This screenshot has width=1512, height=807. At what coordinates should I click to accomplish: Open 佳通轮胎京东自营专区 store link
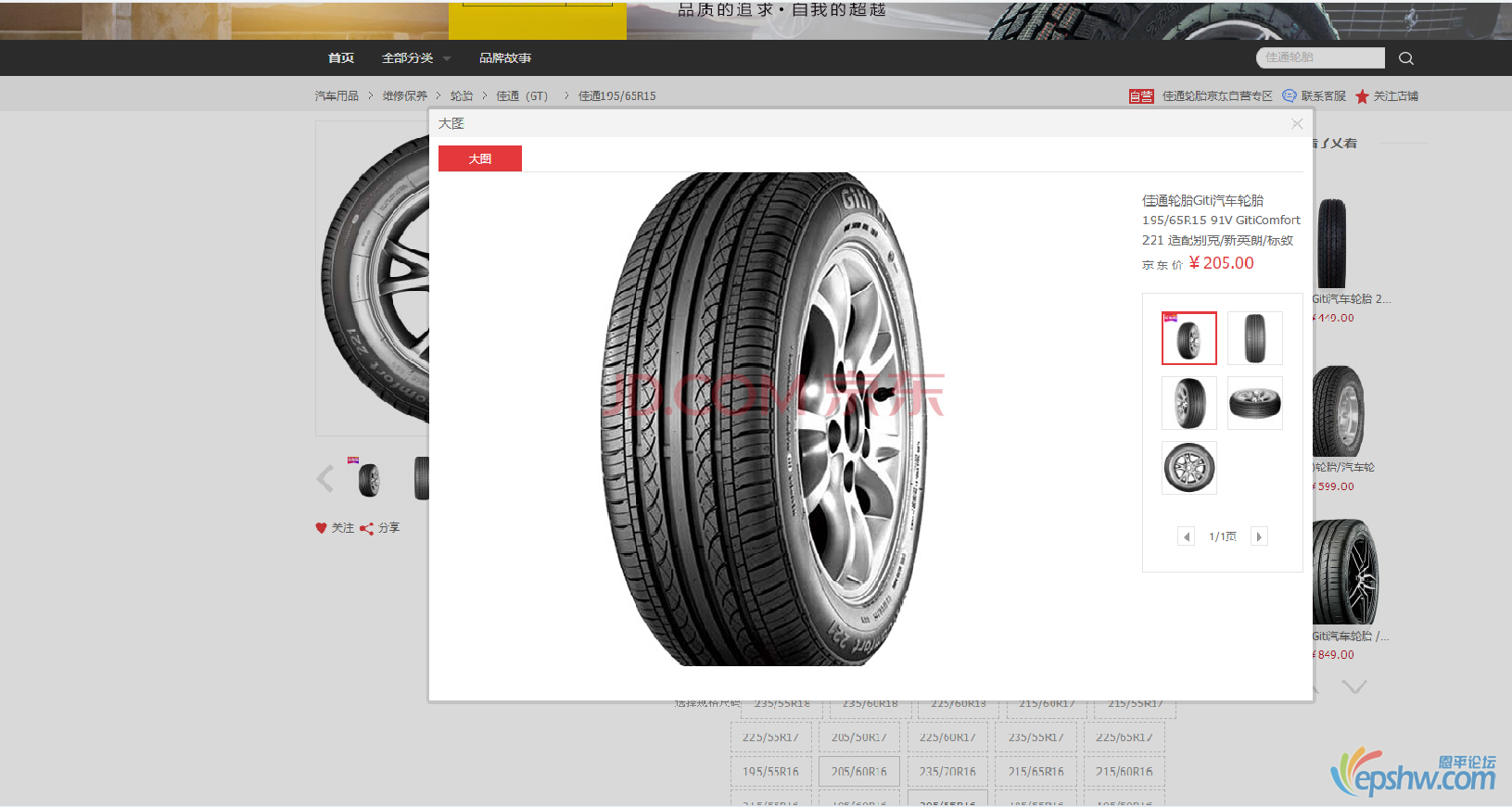(x=1217, y=96)
